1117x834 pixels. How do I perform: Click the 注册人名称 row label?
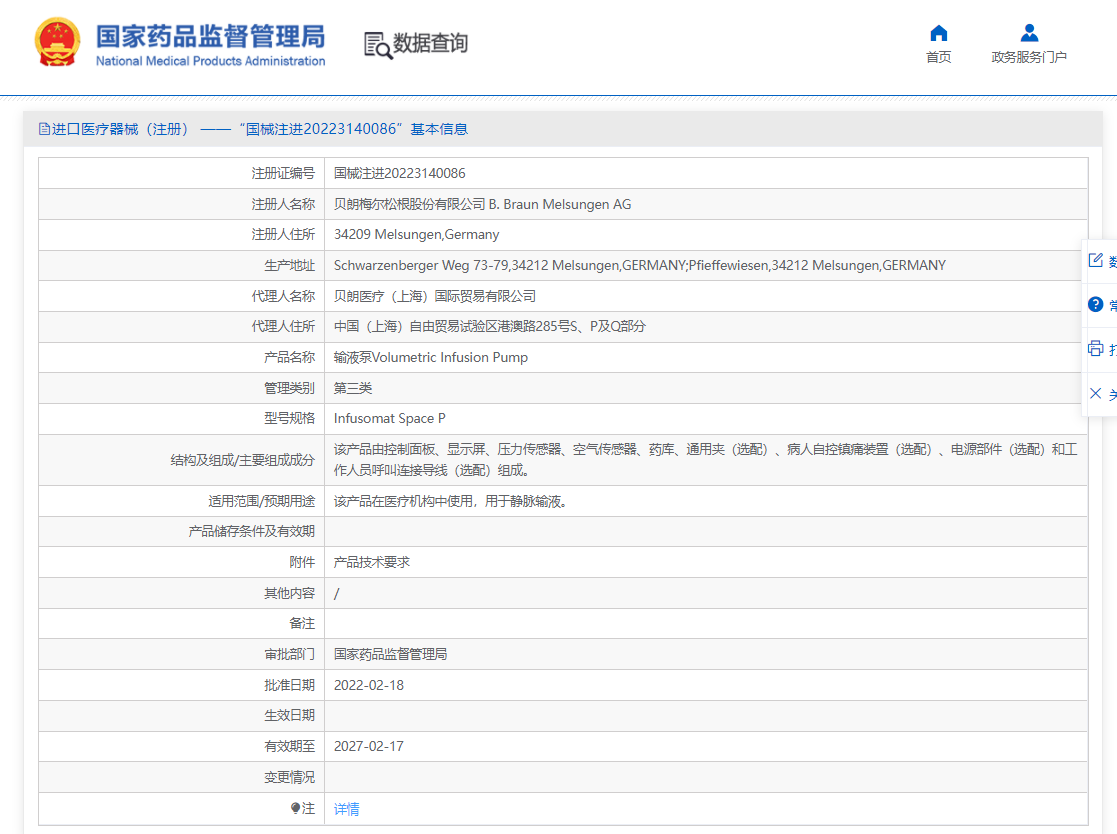pyautogui.click(x=283, y=204)
